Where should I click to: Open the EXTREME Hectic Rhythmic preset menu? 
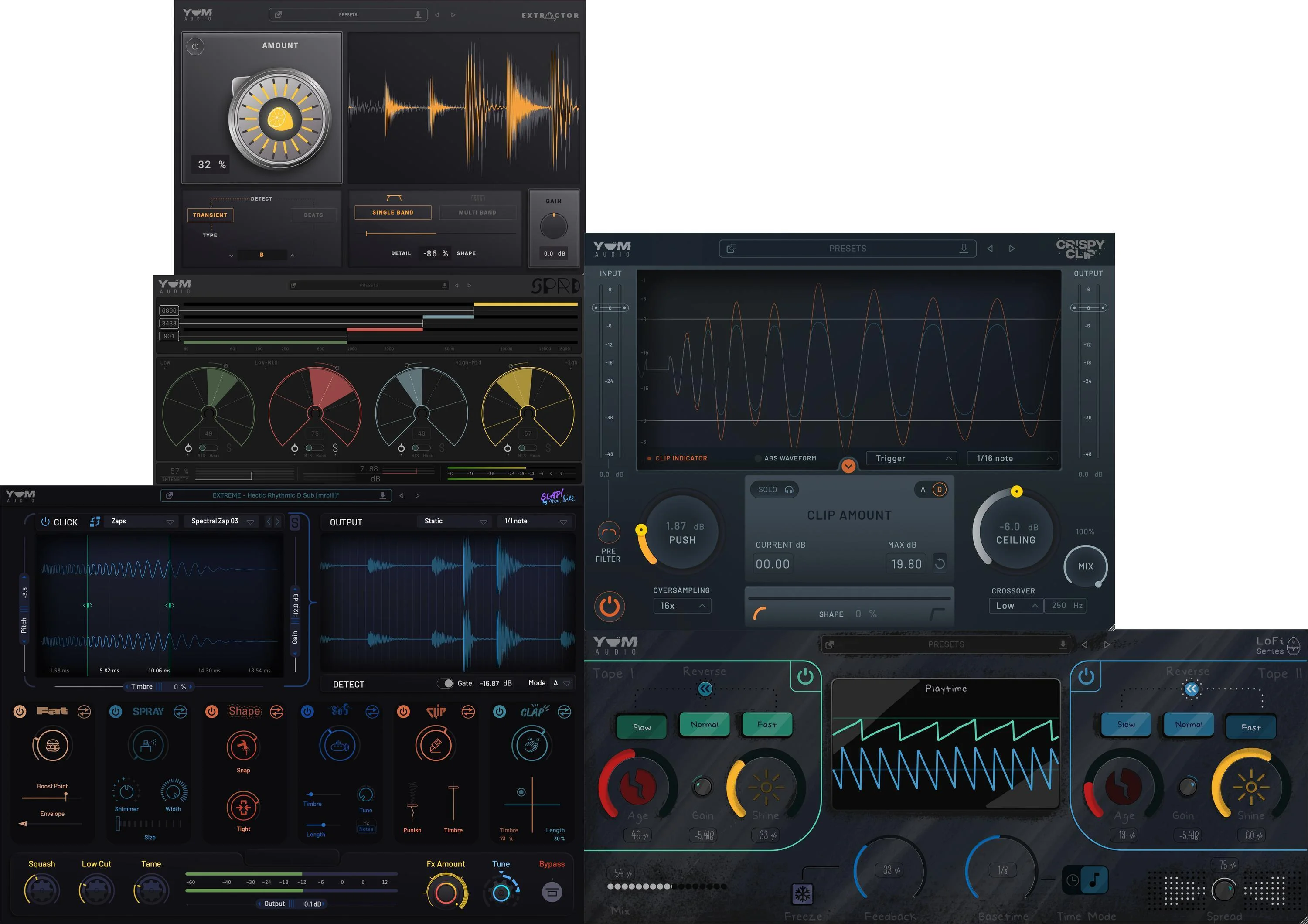point(276,496)
